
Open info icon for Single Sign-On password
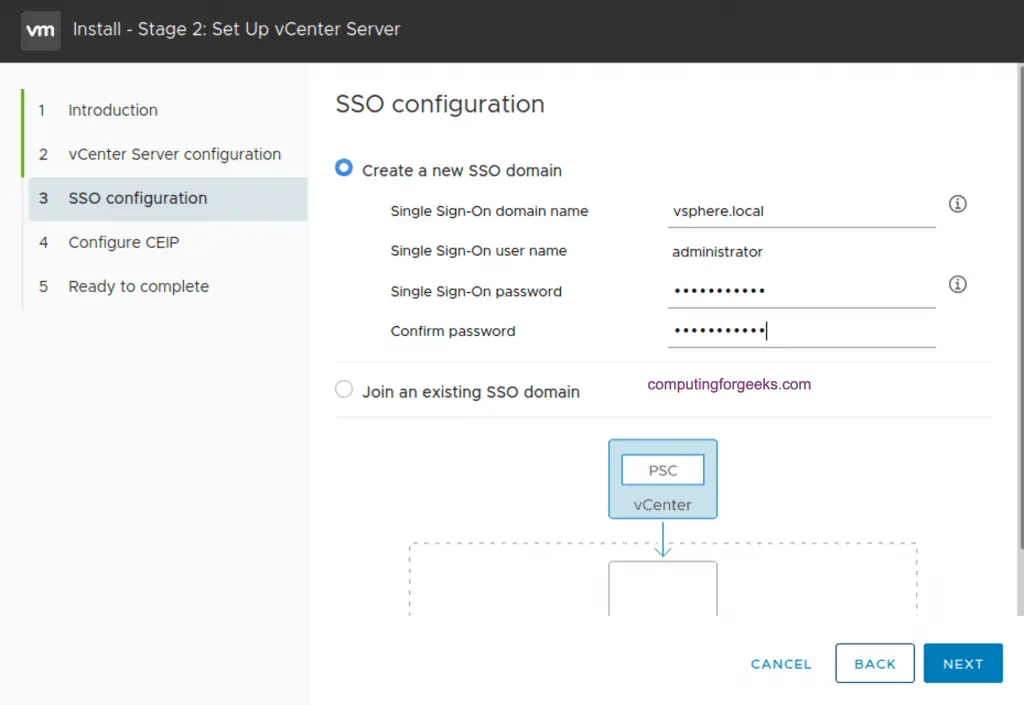pos(957,284)
